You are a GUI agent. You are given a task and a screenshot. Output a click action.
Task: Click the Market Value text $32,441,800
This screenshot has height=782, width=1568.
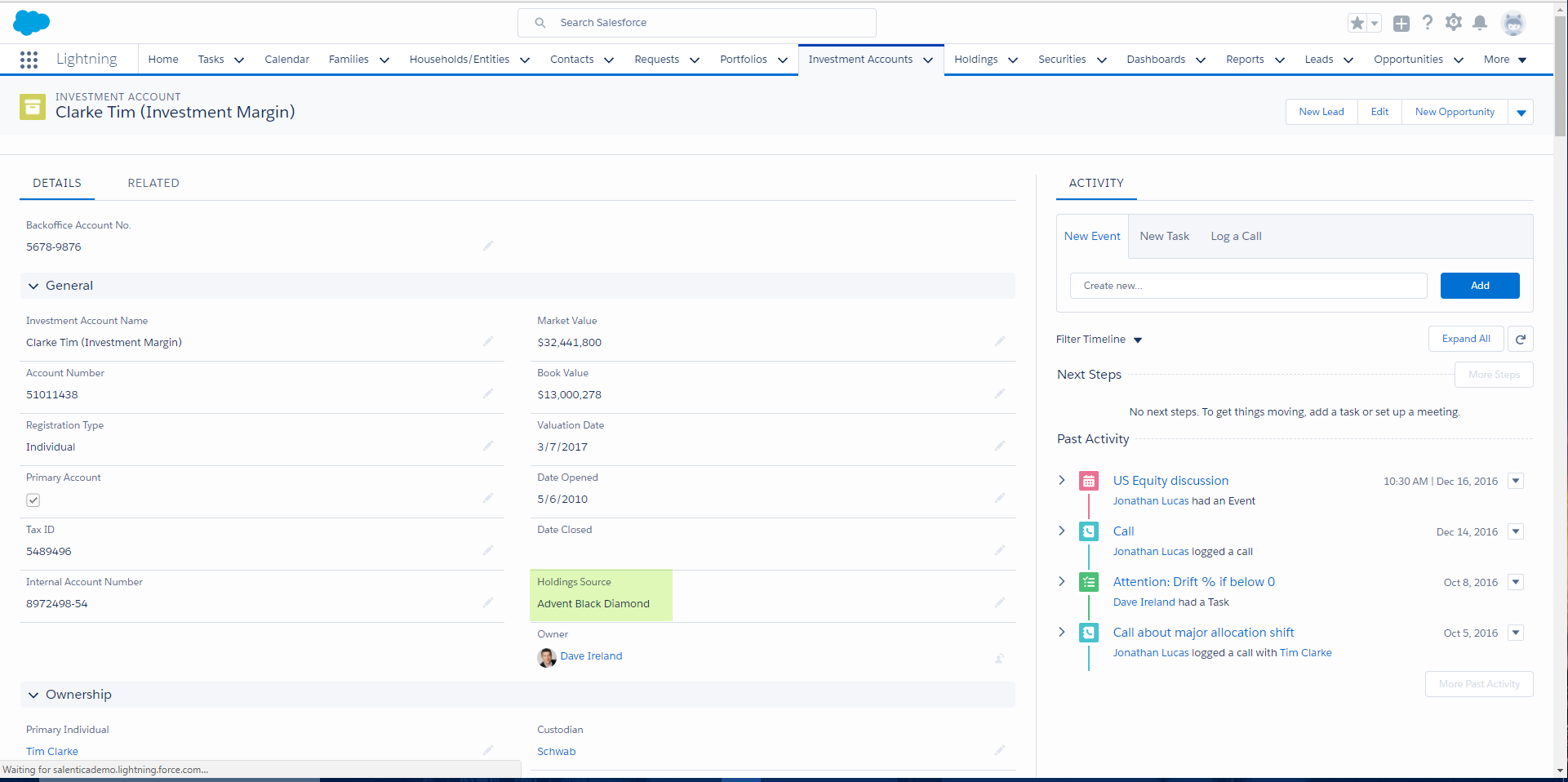(570, 343)
